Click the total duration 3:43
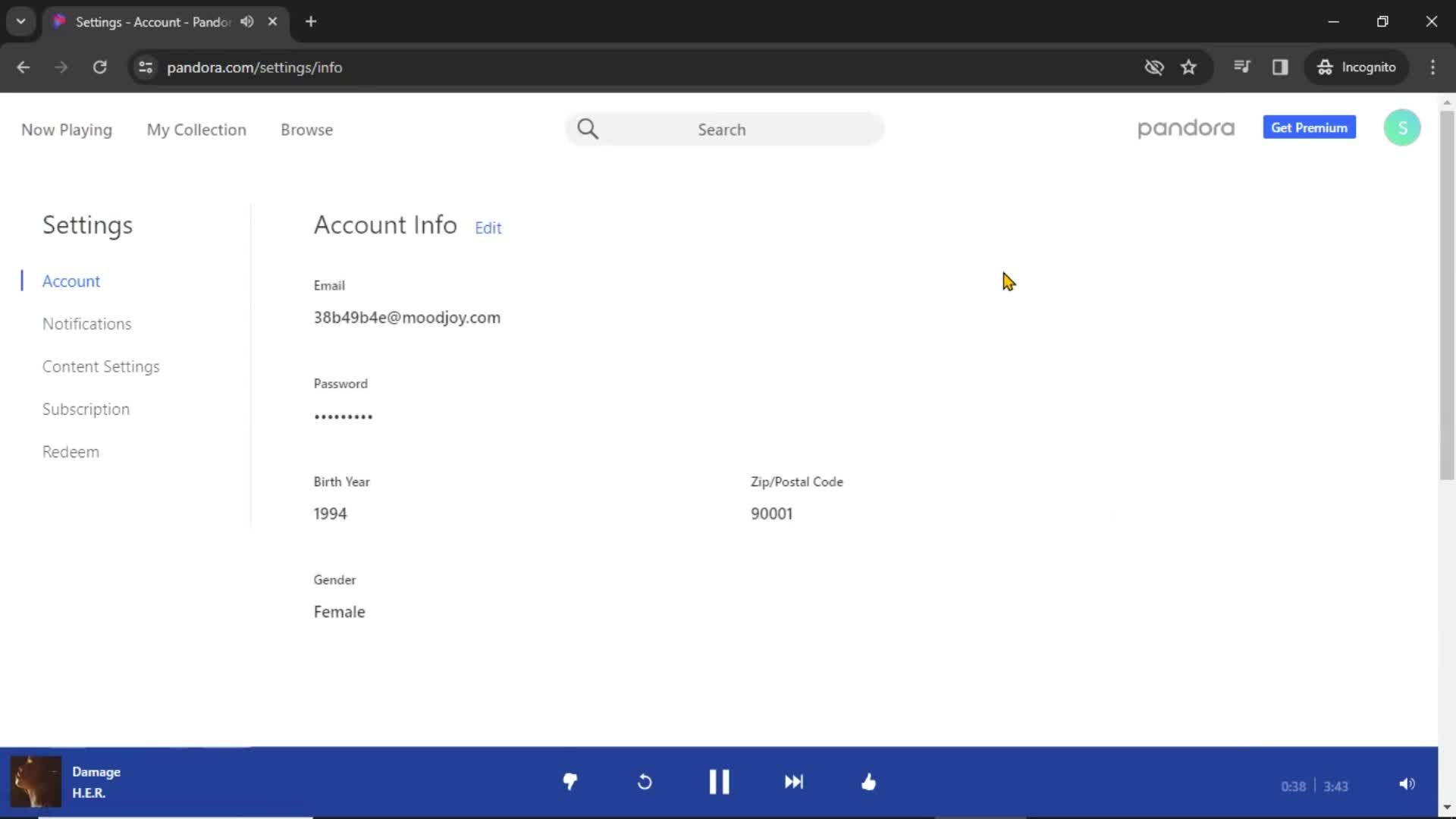Image resolution: width=1456 pixels, height=819 pixels. [x=1335, y=786]
